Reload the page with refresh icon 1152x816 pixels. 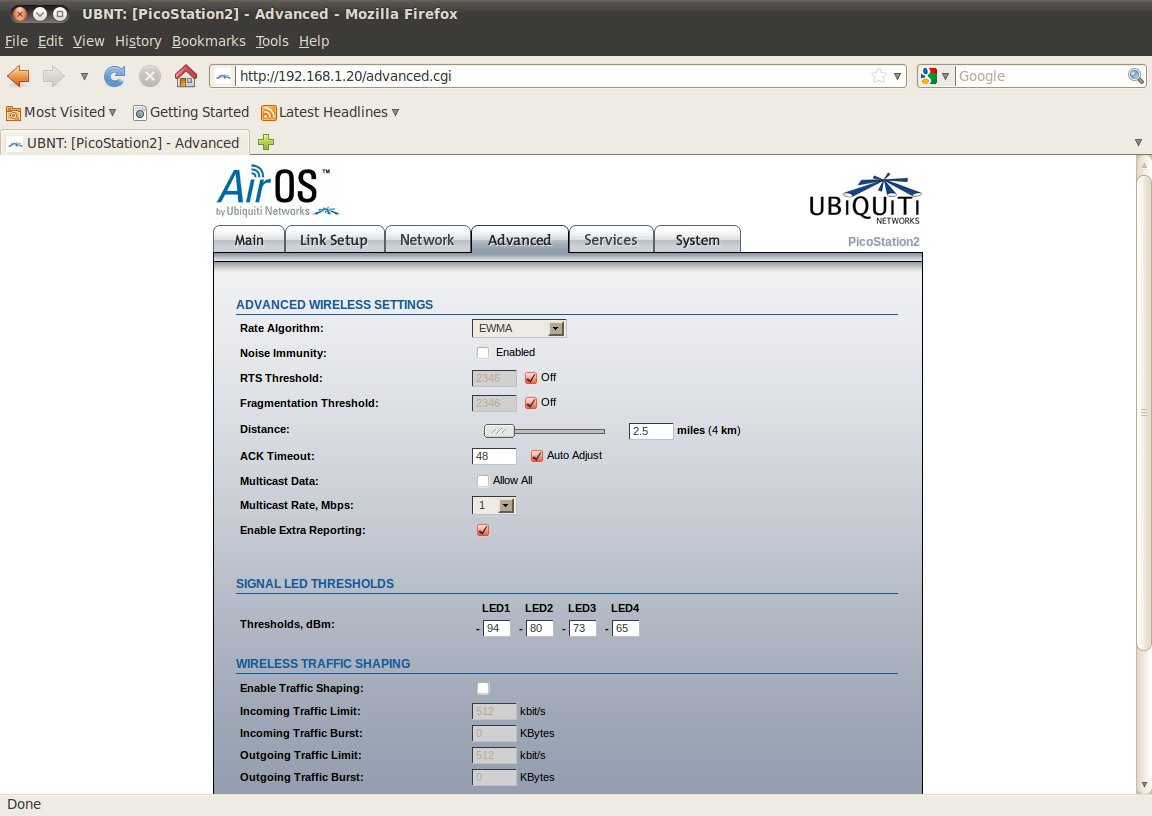coord(115,76)
